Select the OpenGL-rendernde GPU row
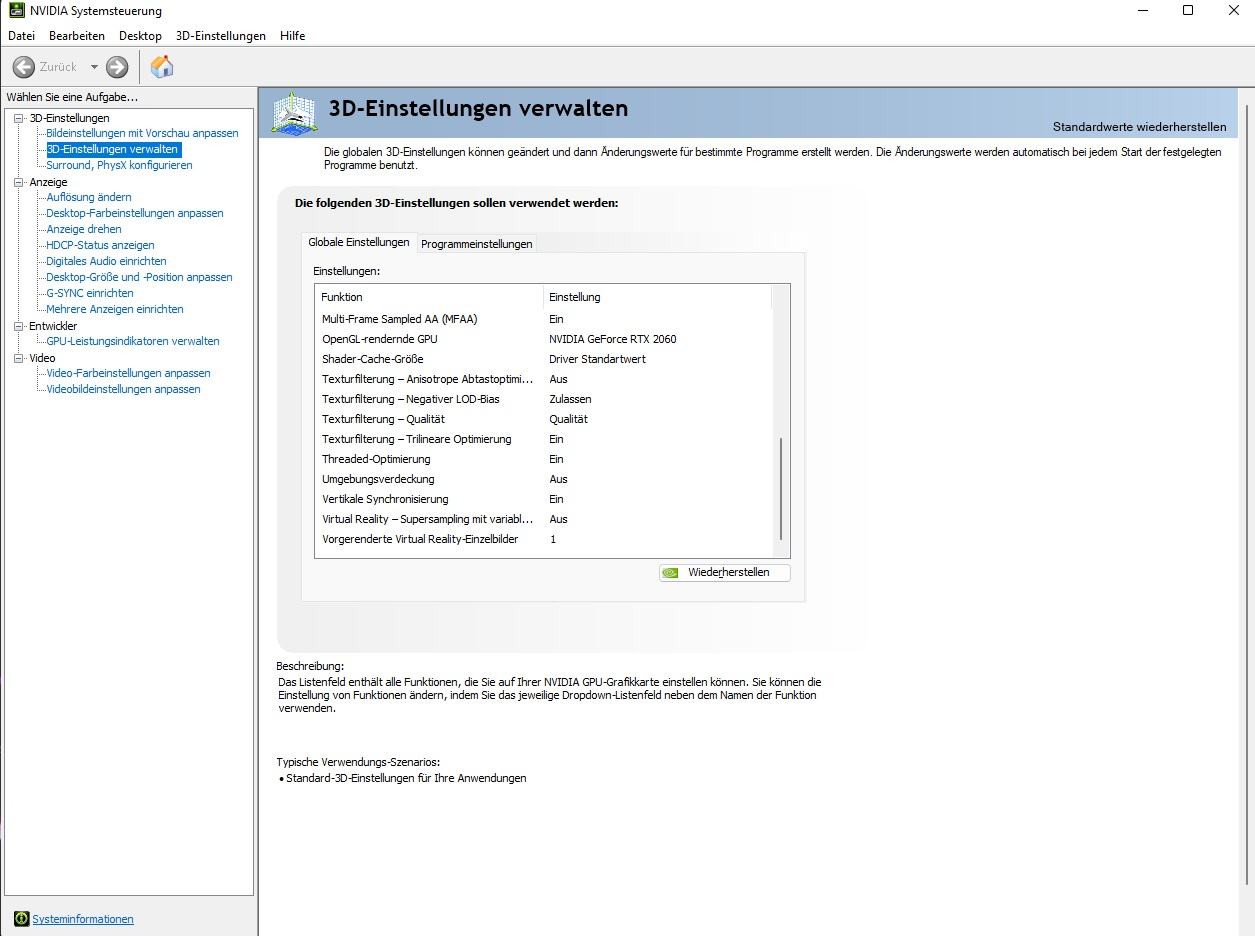Viewport: 1255px width, 936px height. point(544,339)
